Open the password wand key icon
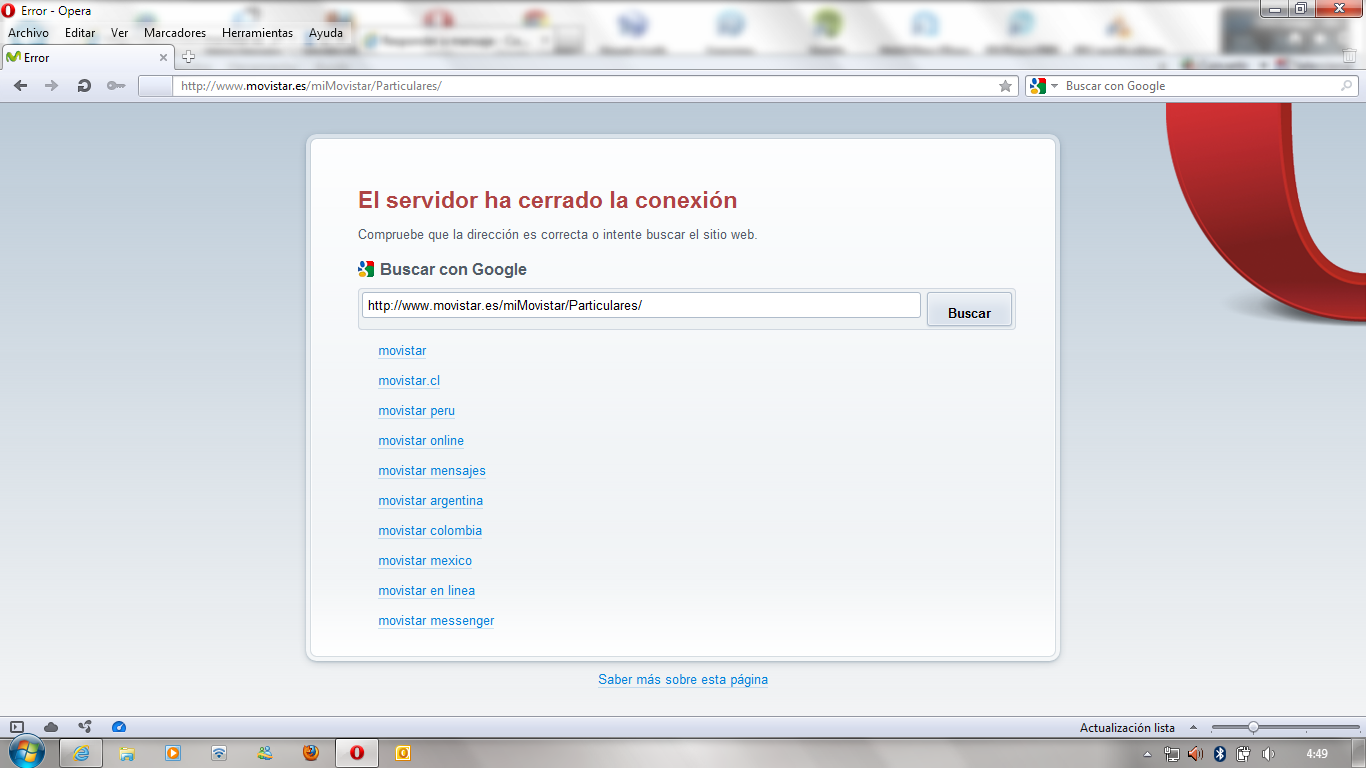Image resolution: width=1366 pixels, height=768 pixels. [116, 86]
